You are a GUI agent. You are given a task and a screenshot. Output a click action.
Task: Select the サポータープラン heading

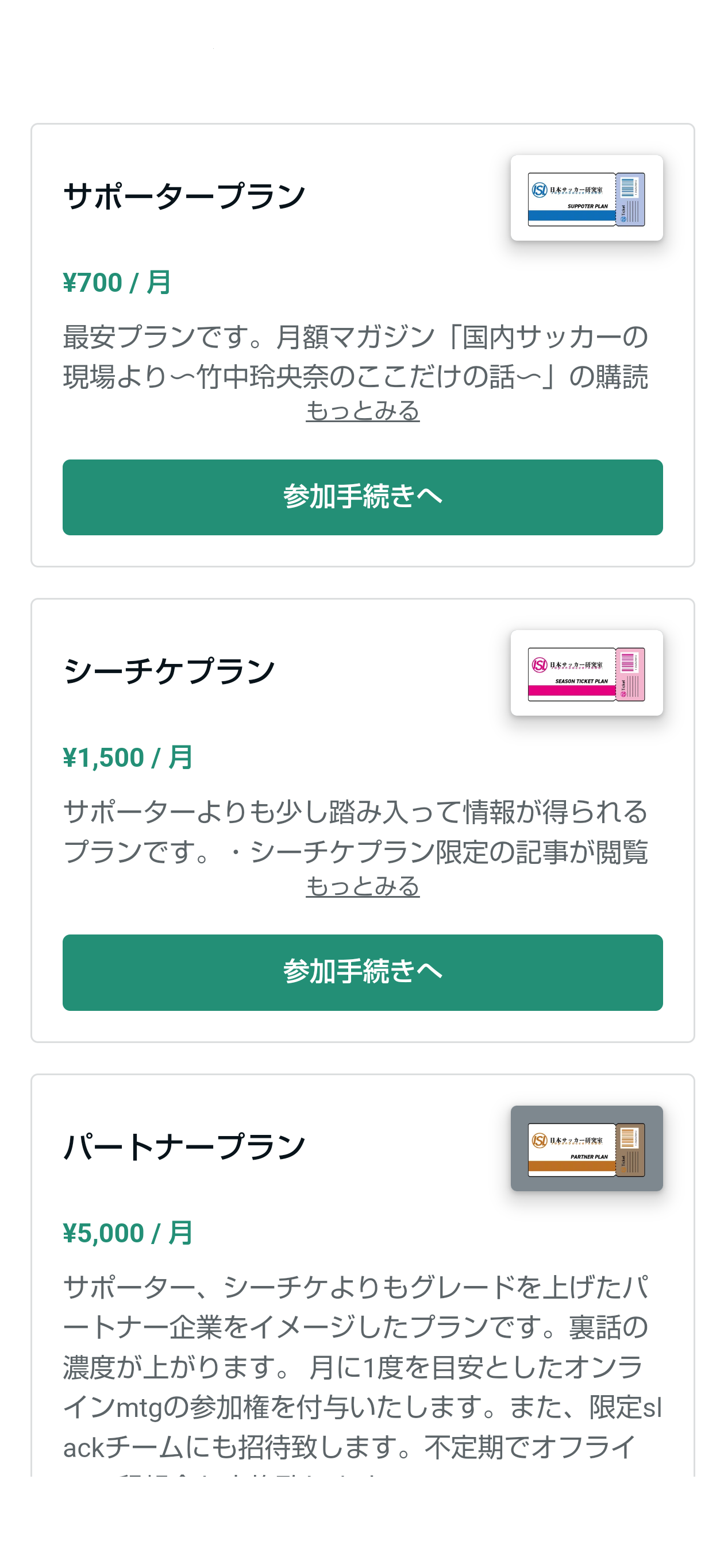pos(184,196)
